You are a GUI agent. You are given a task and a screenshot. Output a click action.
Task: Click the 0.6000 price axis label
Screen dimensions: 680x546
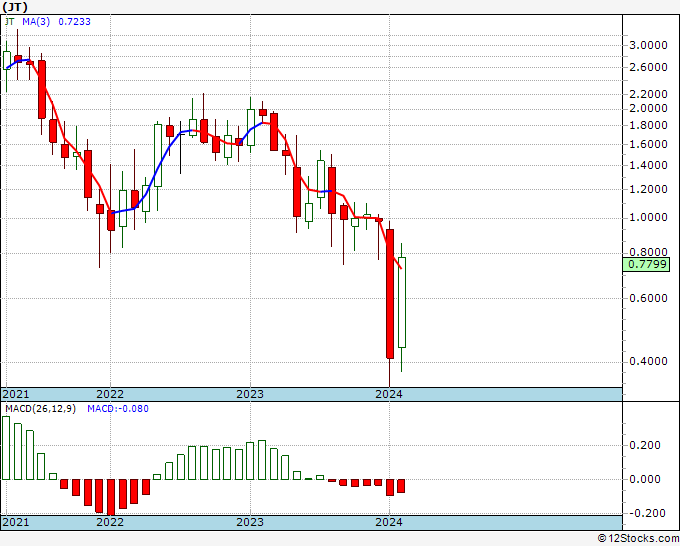coord(648,298)
